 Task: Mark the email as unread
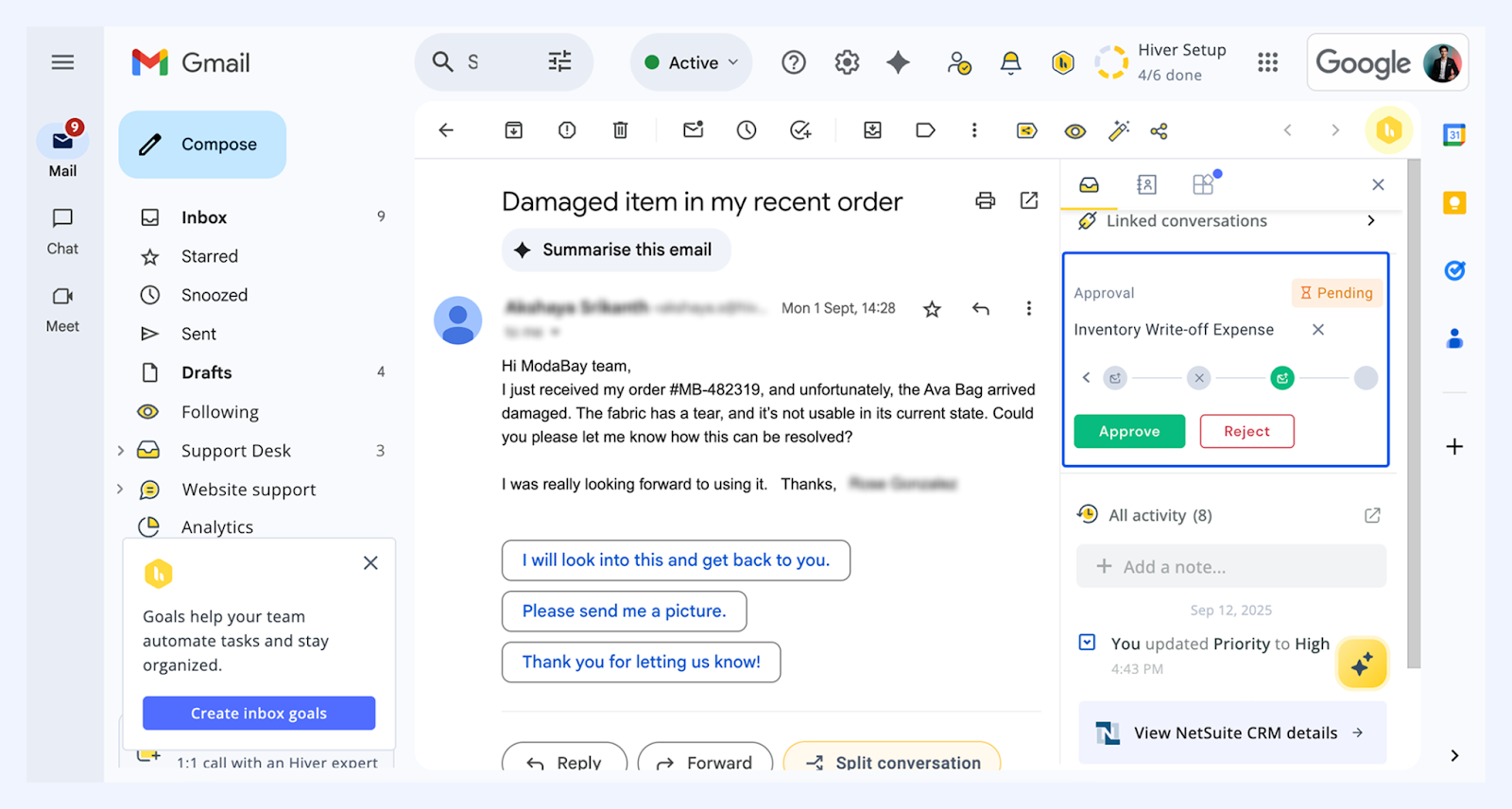coord(694,130)
